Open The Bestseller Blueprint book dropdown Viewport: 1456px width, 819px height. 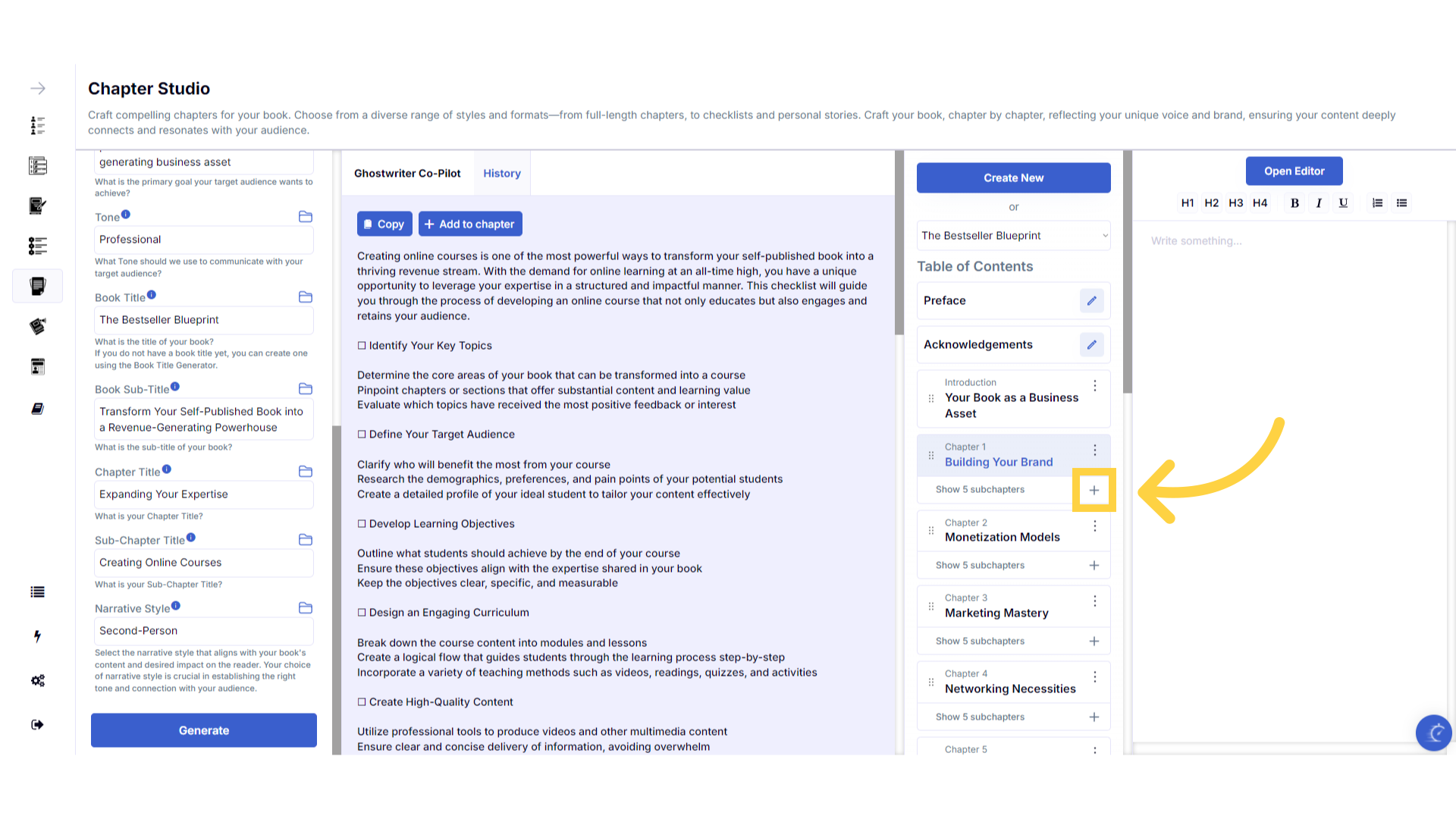point(1013,236)
